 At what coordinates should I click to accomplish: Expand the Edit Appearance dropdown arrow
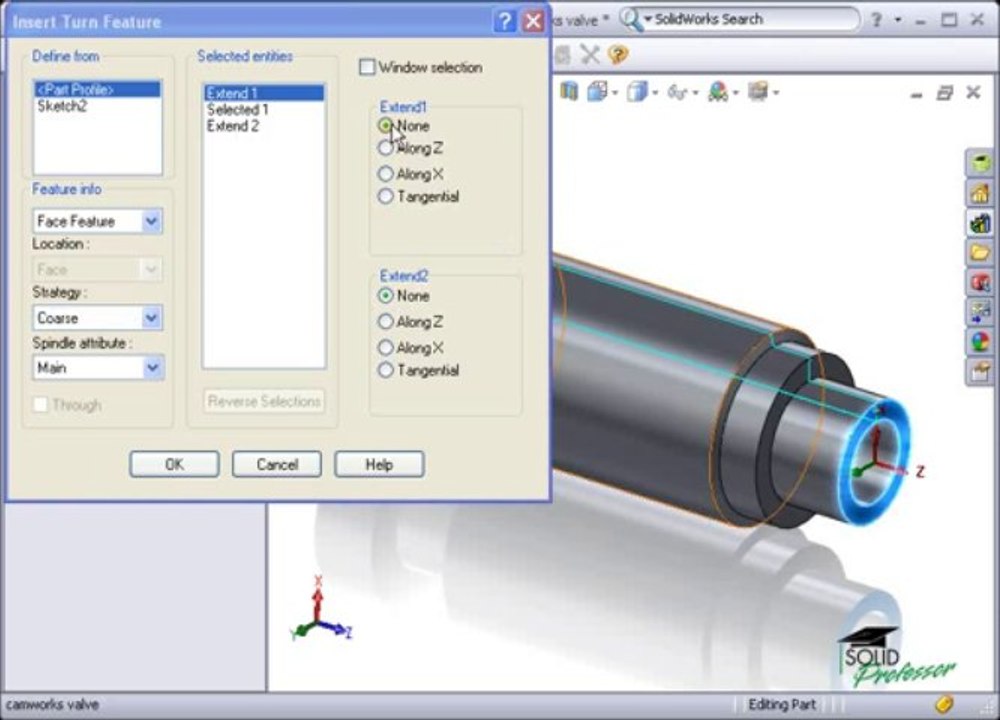pos(735,93)
